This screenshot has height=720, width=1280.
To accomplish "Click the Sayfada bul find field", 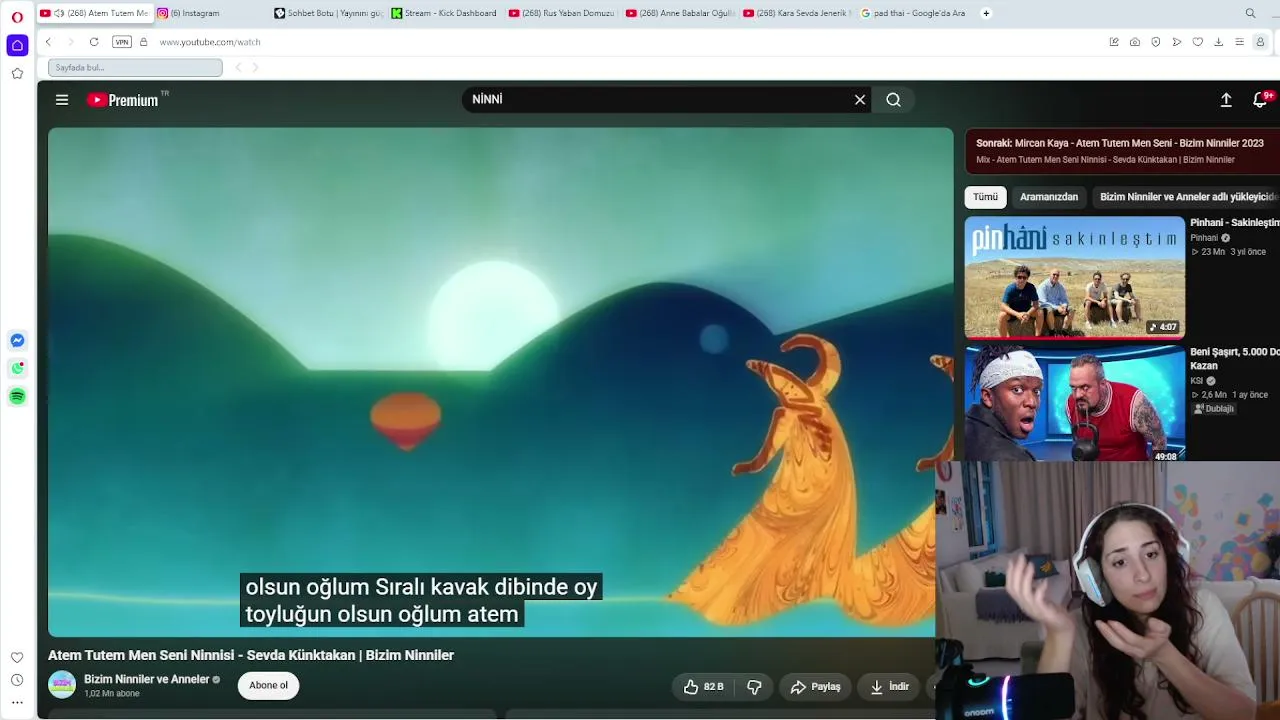I will (x=135, y=67).
